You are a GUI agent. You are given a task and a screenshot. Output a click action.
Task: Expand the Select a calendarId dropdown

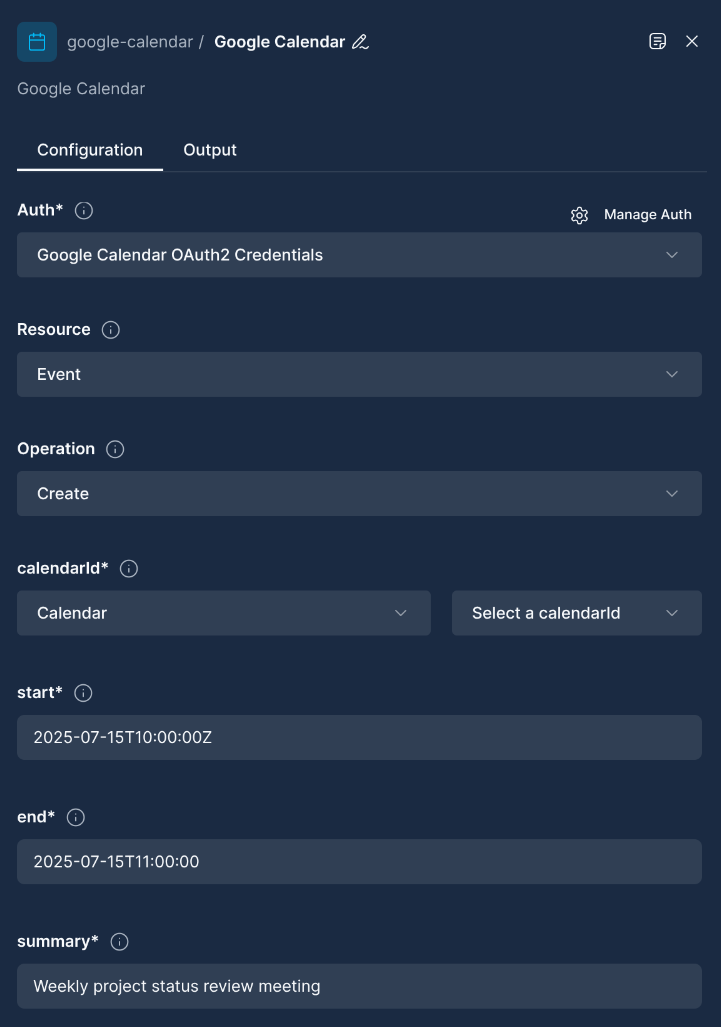(576, 613)
